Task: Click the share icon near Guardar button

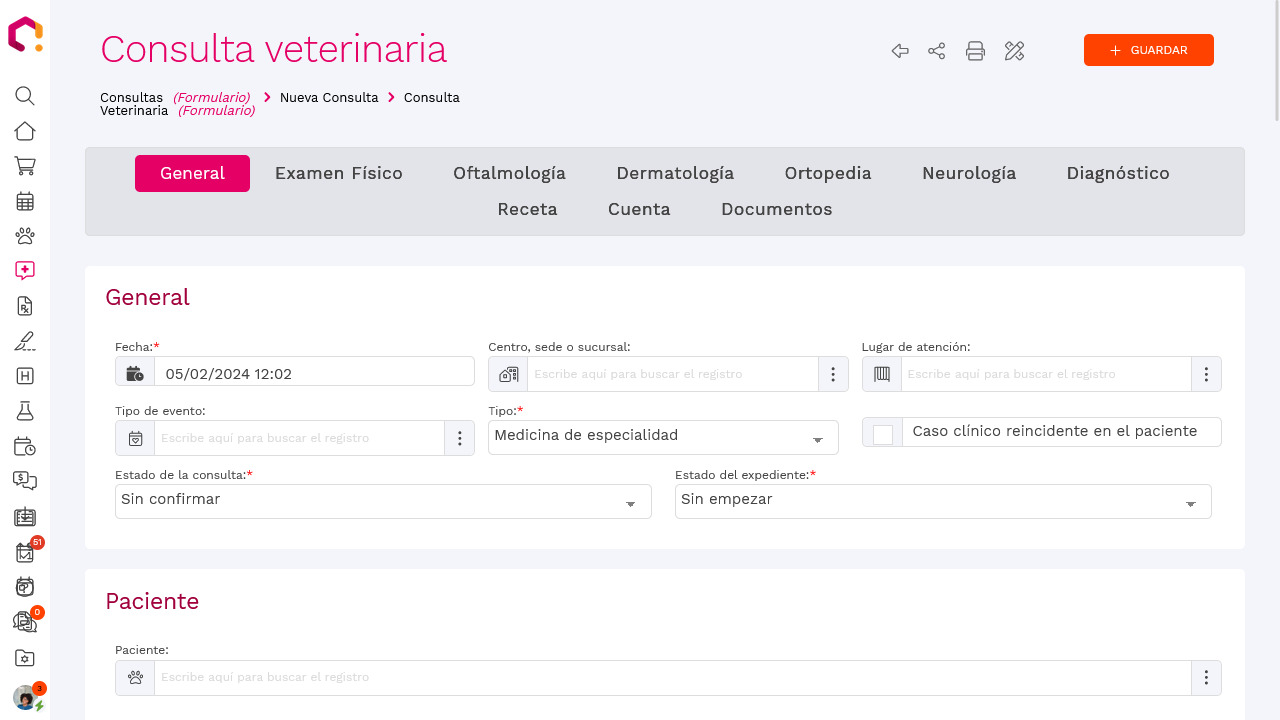Action: coord(937,50)
